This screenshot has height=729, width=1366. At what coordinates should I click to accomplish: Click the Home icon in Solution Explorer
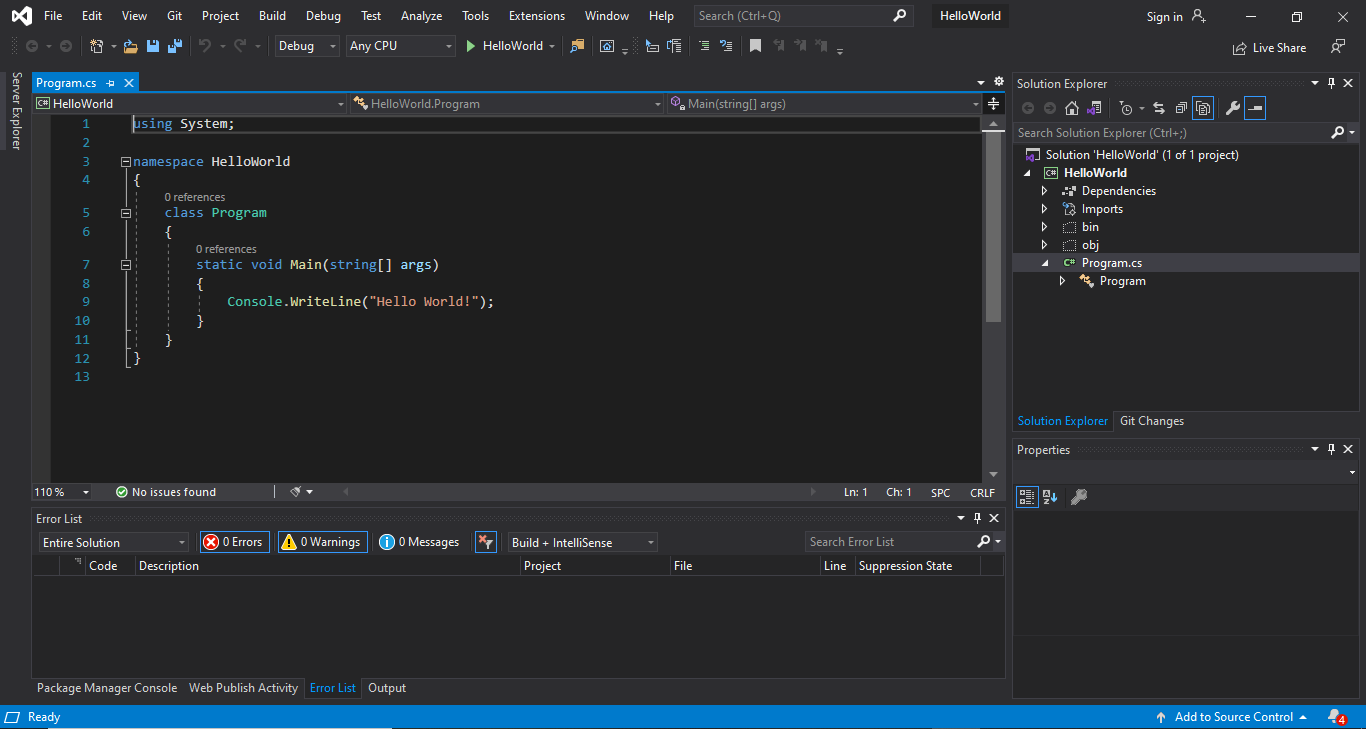pos(1072,108)
